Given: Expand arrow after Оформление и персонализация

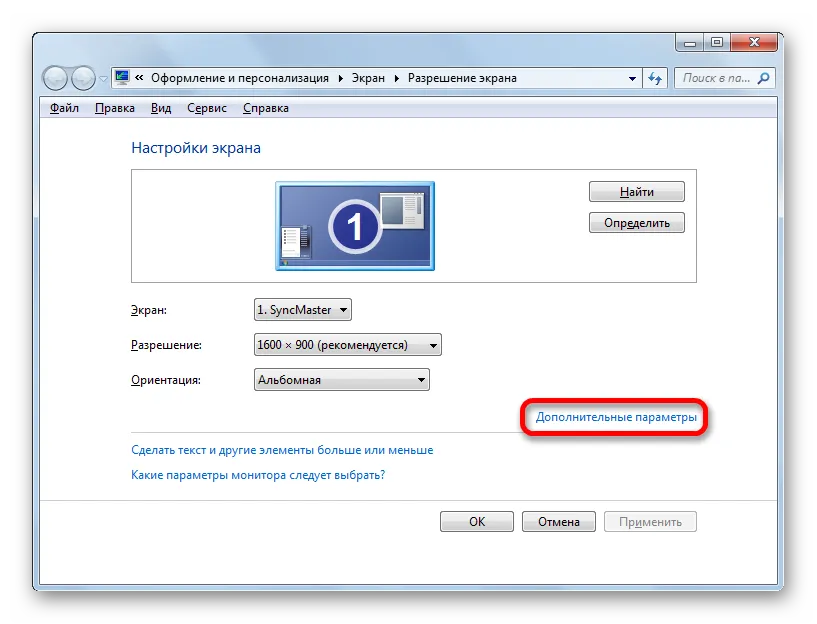Looking at the screenshot, I should [x=340, y=78].
